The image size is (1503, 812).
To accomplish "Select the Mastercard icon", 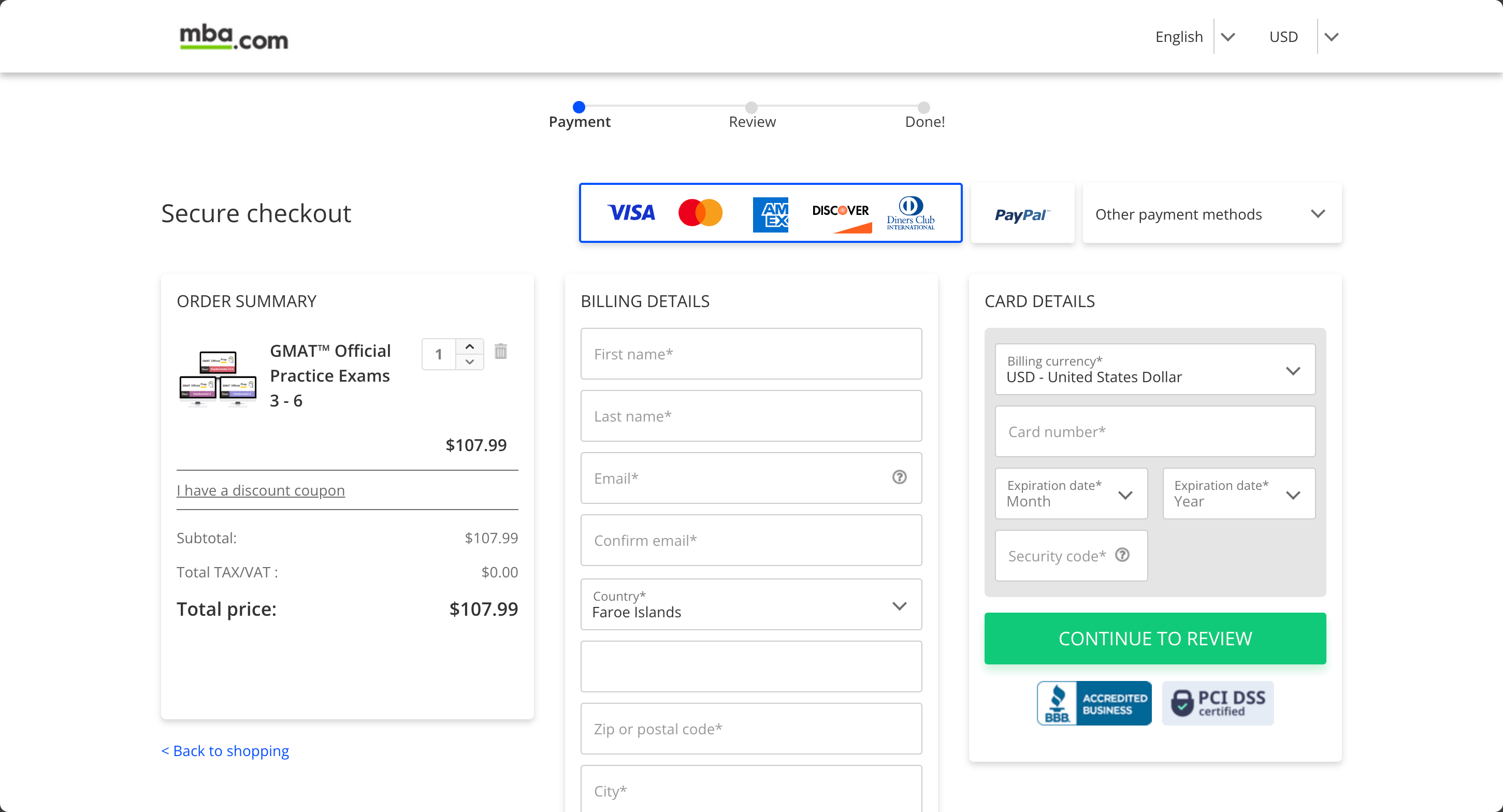I will (x=701, y=213).
